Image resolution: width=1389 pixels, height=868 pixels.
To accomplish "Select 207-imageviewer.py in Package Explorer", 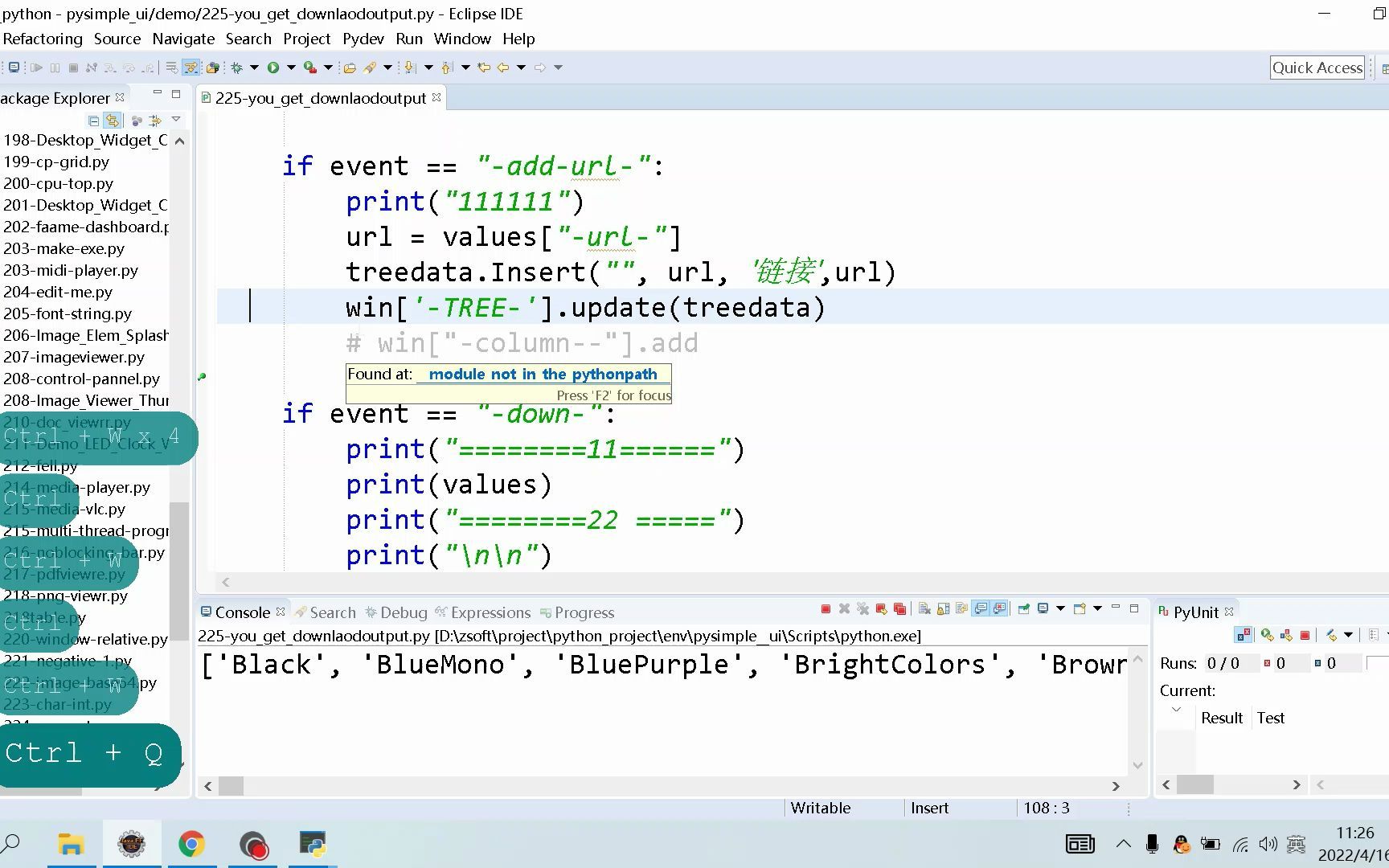I will click(x=74, y=357).
